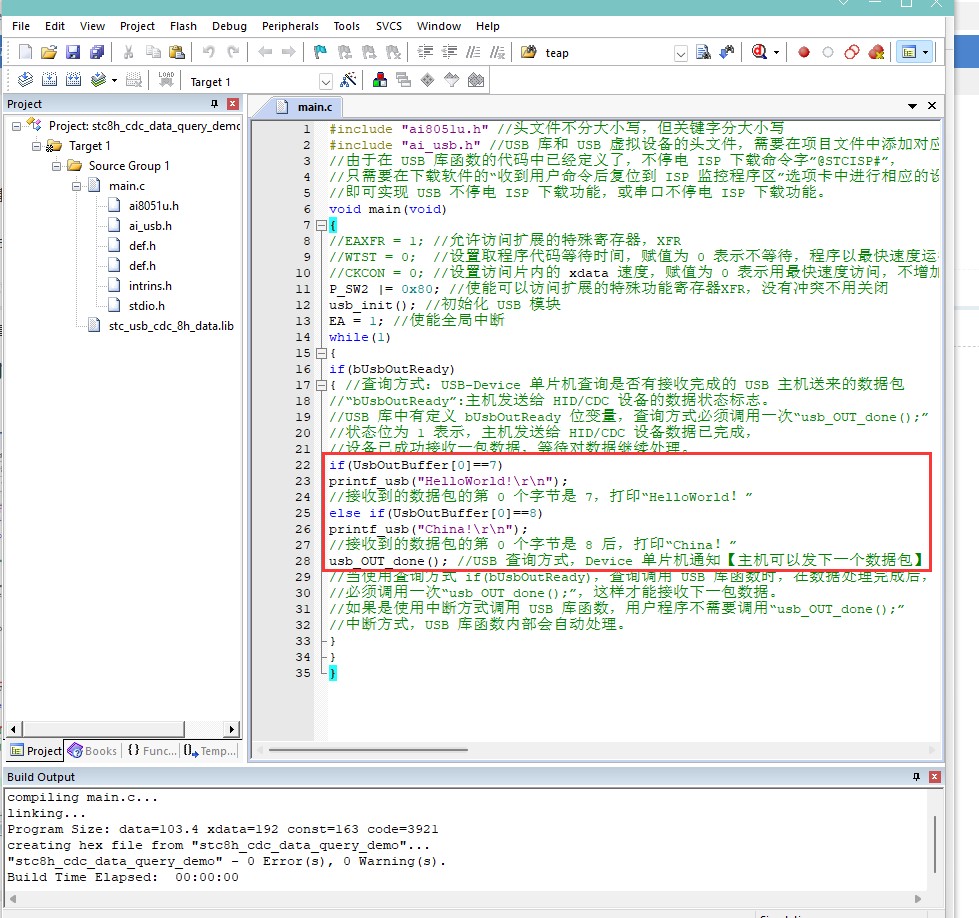
Task: Click the Cut scissors icon
Action: [x=129, y=52]
